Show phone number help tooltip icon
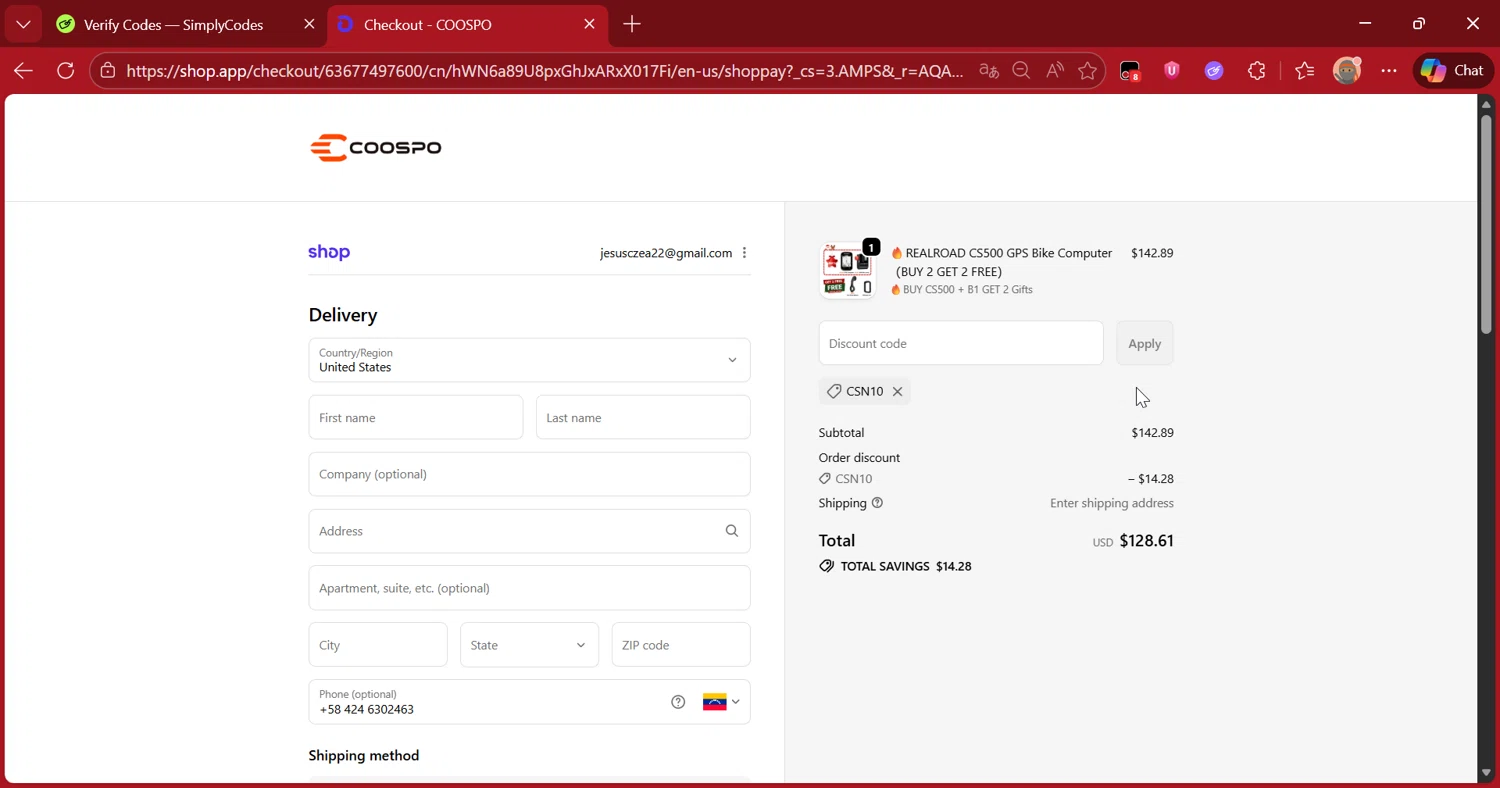 click(x=678, y=702)
